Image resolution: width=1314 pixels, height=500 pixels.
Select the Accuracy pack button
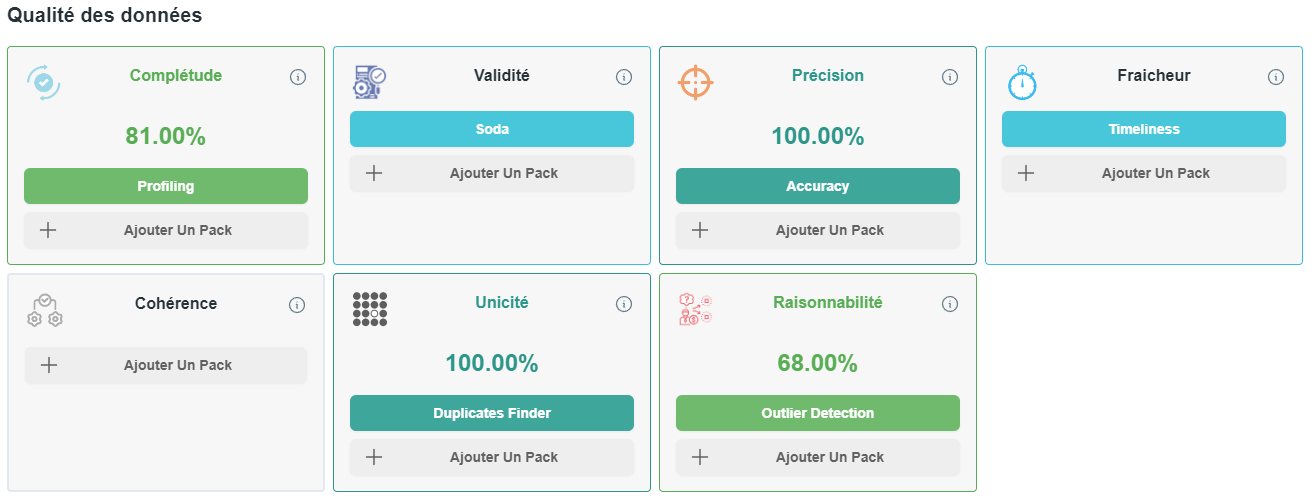(818, 186)
